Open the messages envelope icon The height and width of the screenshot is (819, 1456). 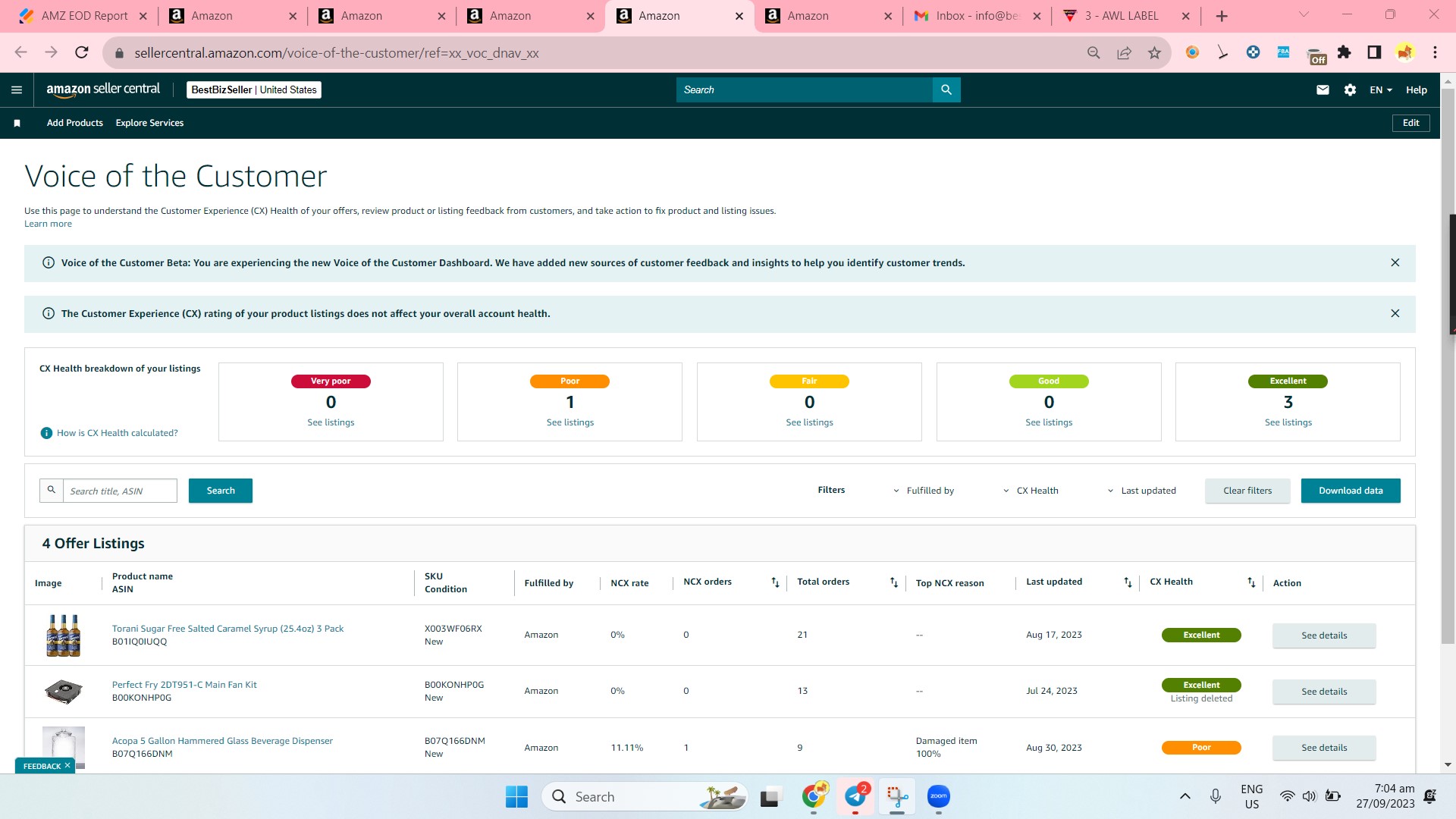click(1323, 89)
